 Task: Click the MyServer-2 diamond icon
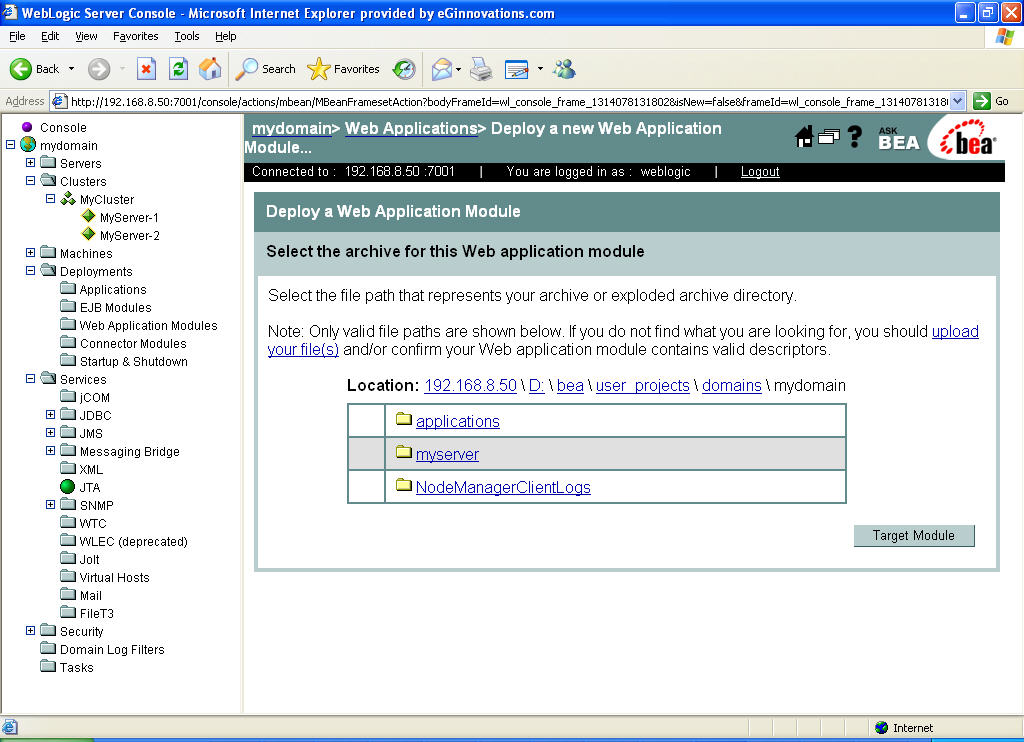click(x=89, y=234)
